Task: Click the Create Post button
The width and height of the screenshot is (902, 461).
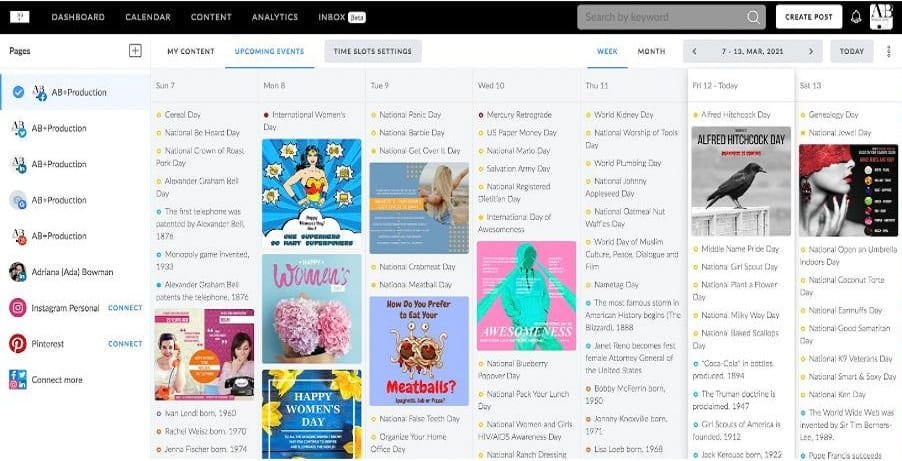Action: click(808, 17)
